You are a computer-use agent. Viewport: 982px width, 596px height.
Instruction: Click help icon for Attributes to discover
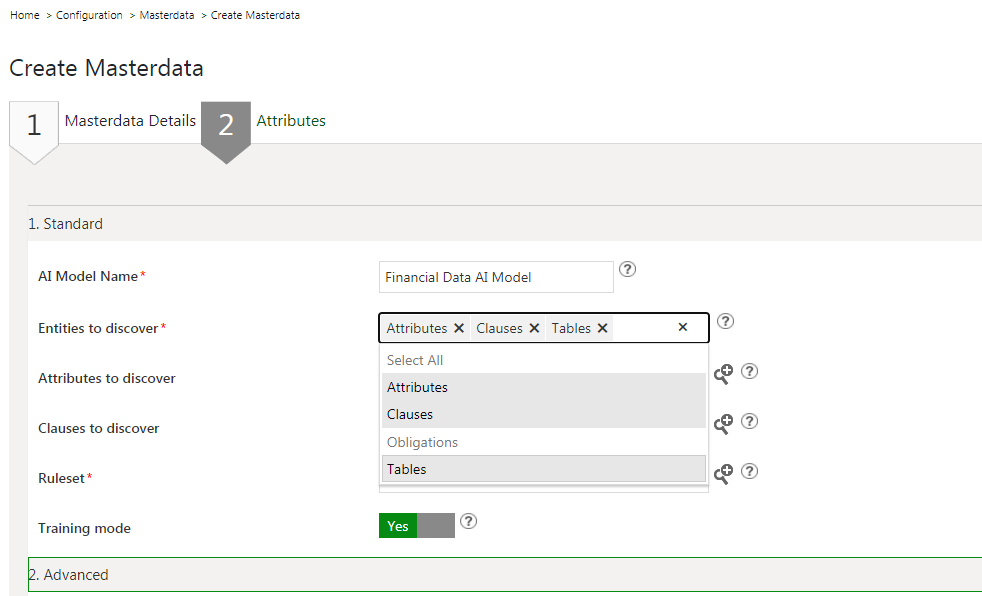point(749,371)
